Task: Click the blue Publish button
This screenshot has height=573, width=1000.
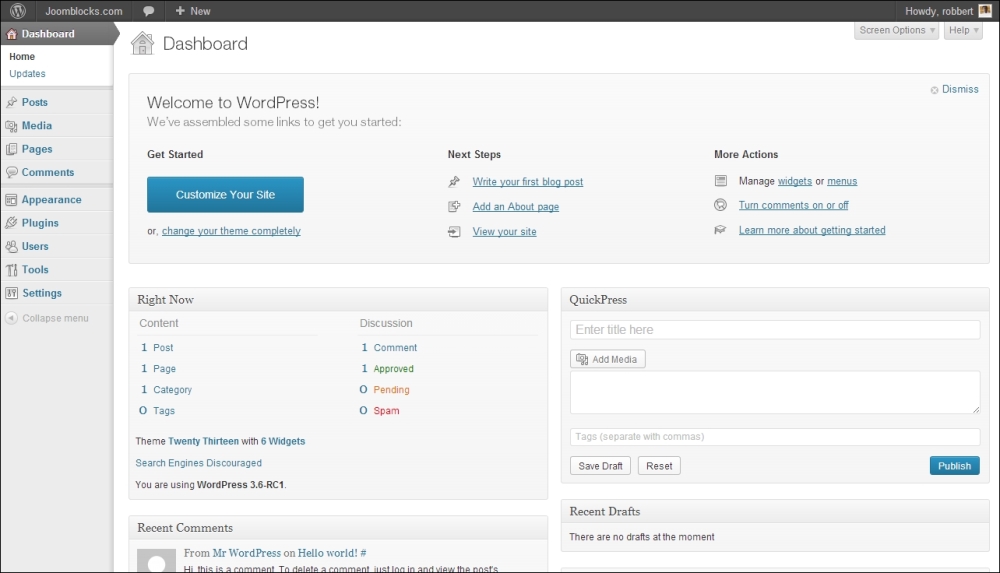Action: [x=954, y=466]
